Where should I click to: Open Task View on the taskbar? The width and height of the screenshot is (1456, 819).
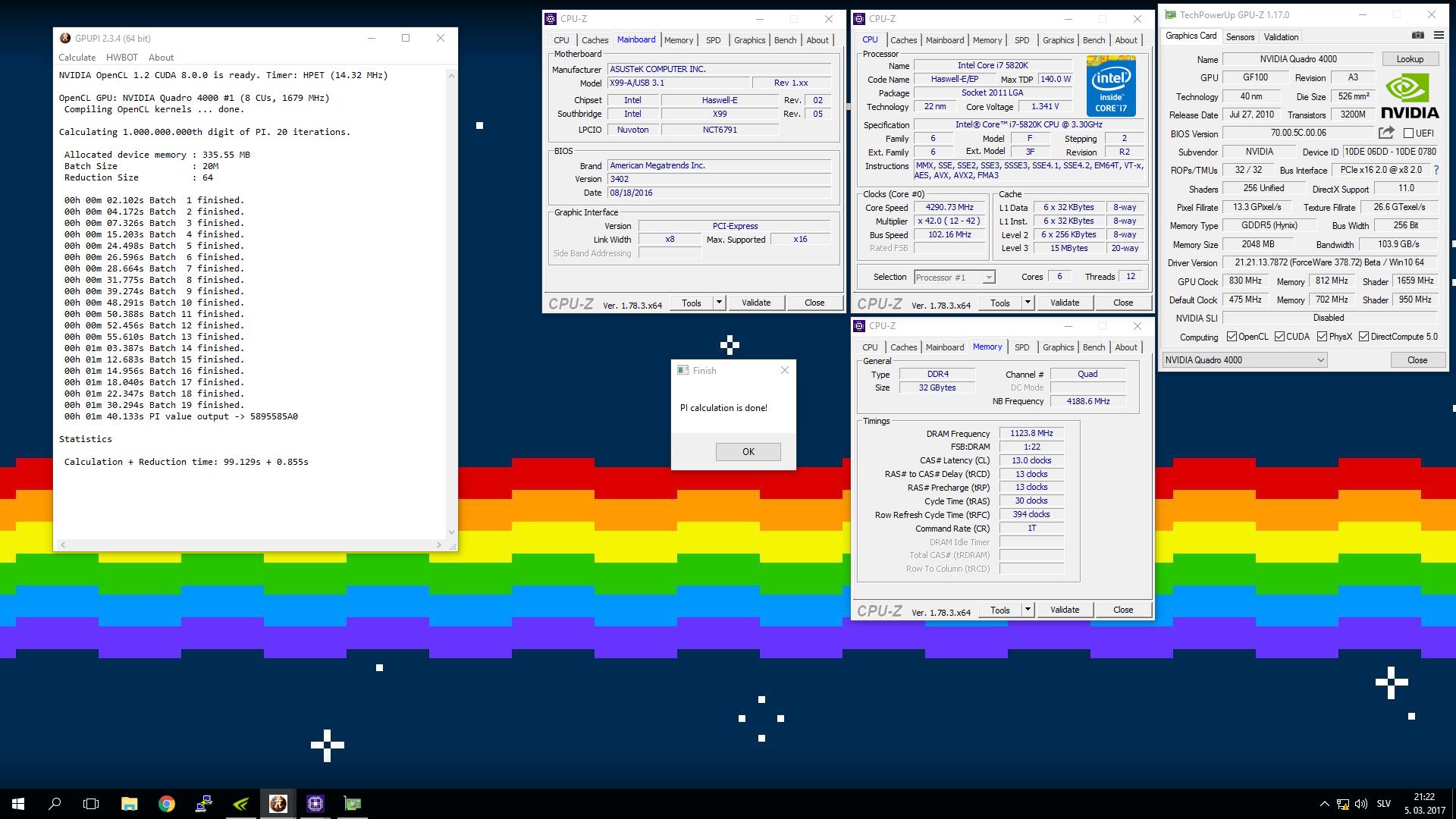91,804
